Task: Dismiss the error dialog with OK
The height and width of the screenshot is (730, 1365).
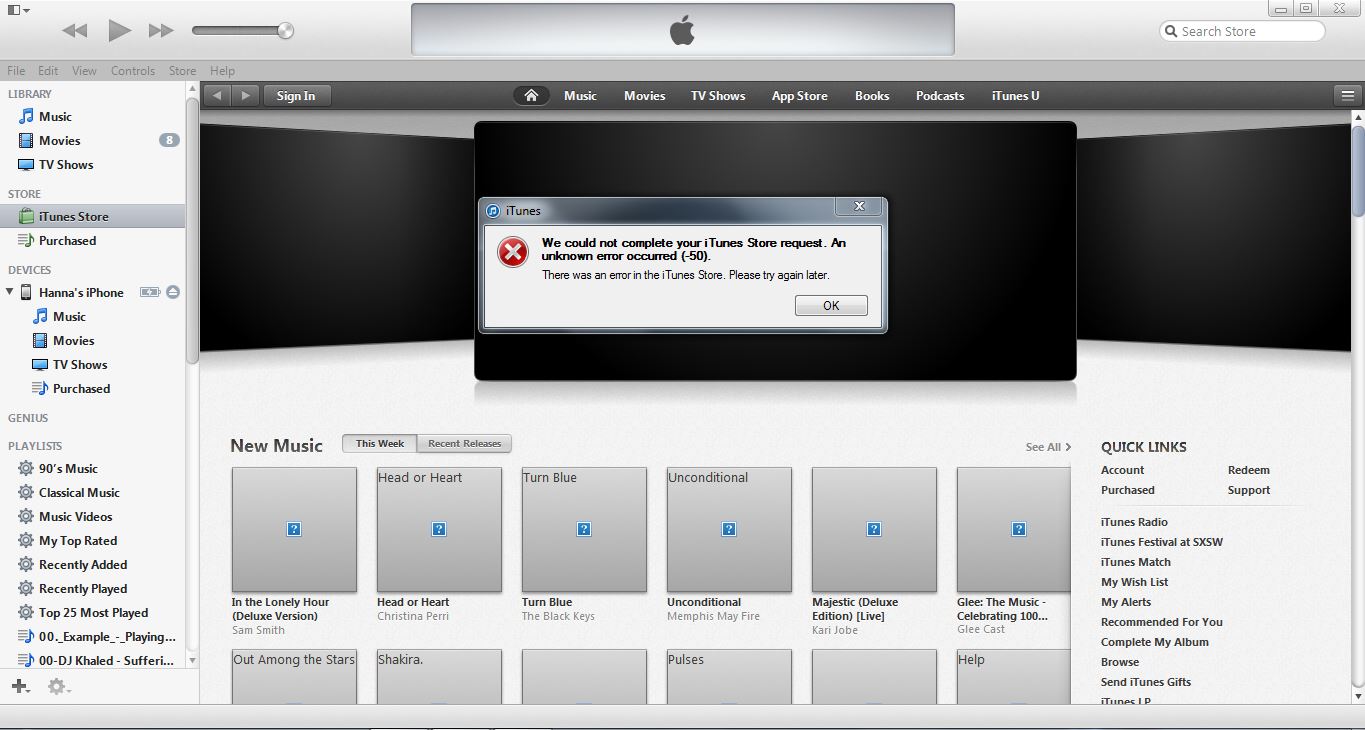Action: point(831,306)
